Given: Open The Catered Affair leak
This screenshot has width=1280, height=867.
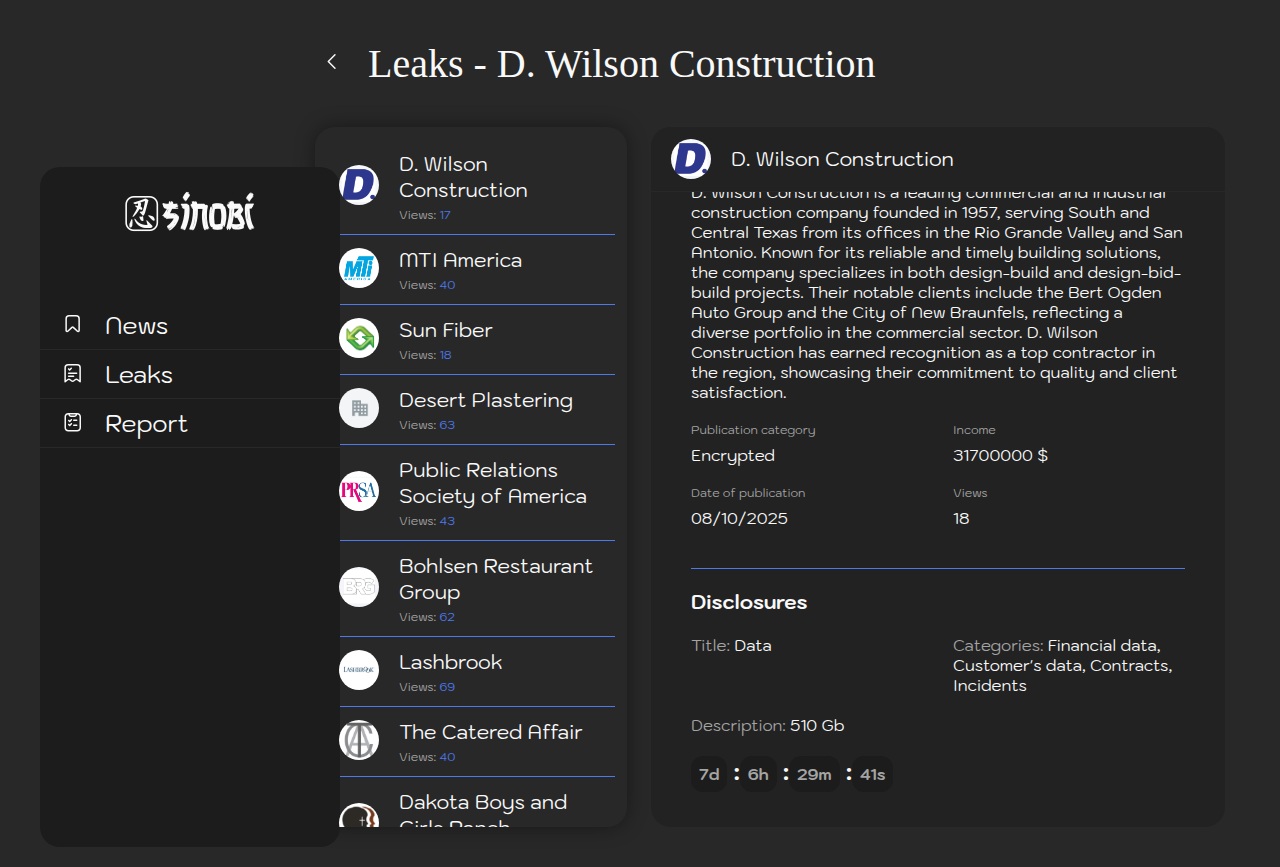Looking at the screenshot, I should [x=490, y=733].
